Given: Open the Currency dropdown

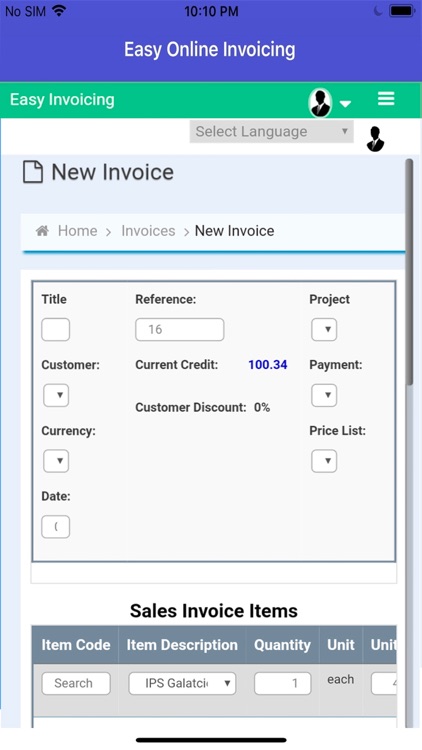Looking at the screenshot, I should pyautogui.click(x=56, y=461).
